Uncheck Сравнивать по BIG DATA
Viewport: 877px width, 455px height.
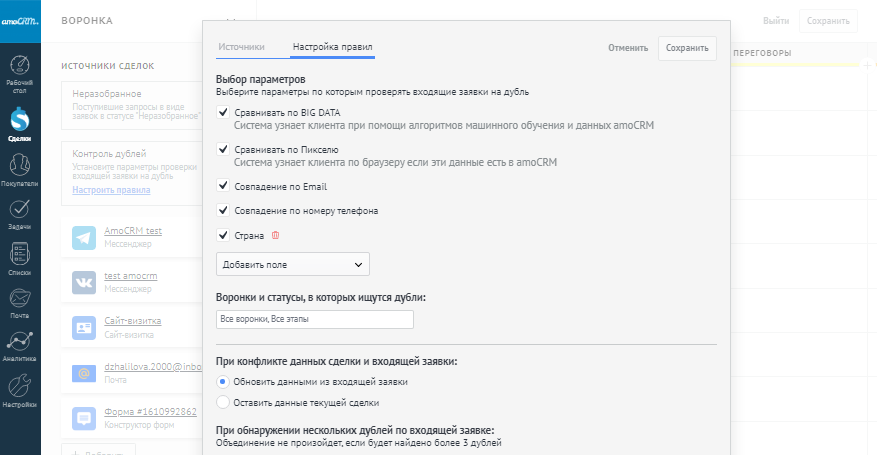(223, 112)
